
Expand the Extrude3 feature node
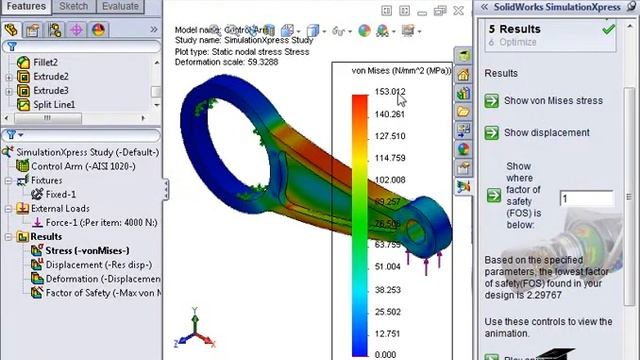[9, 91]
